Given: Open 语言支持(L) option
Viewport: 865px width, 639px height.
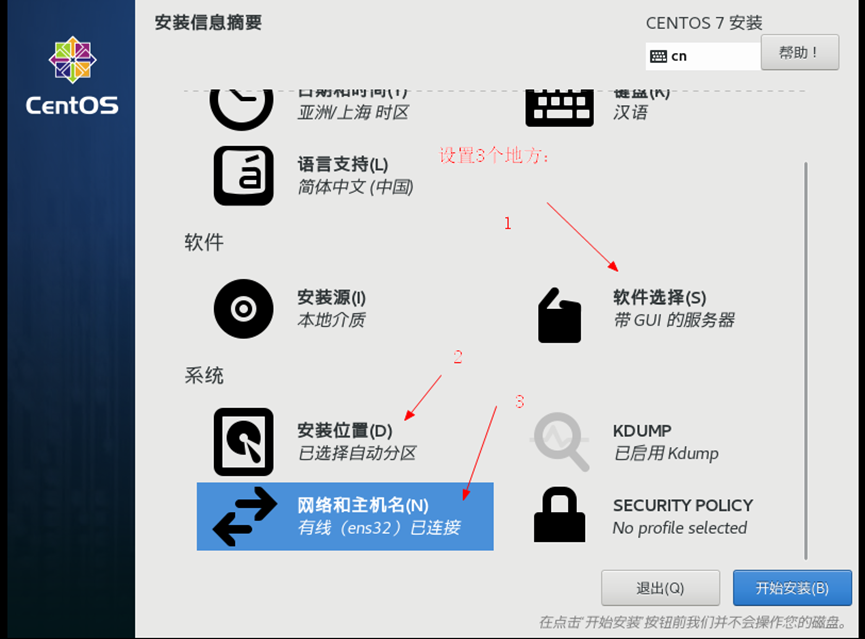Looking at the screenshot, I should point(343,164).
